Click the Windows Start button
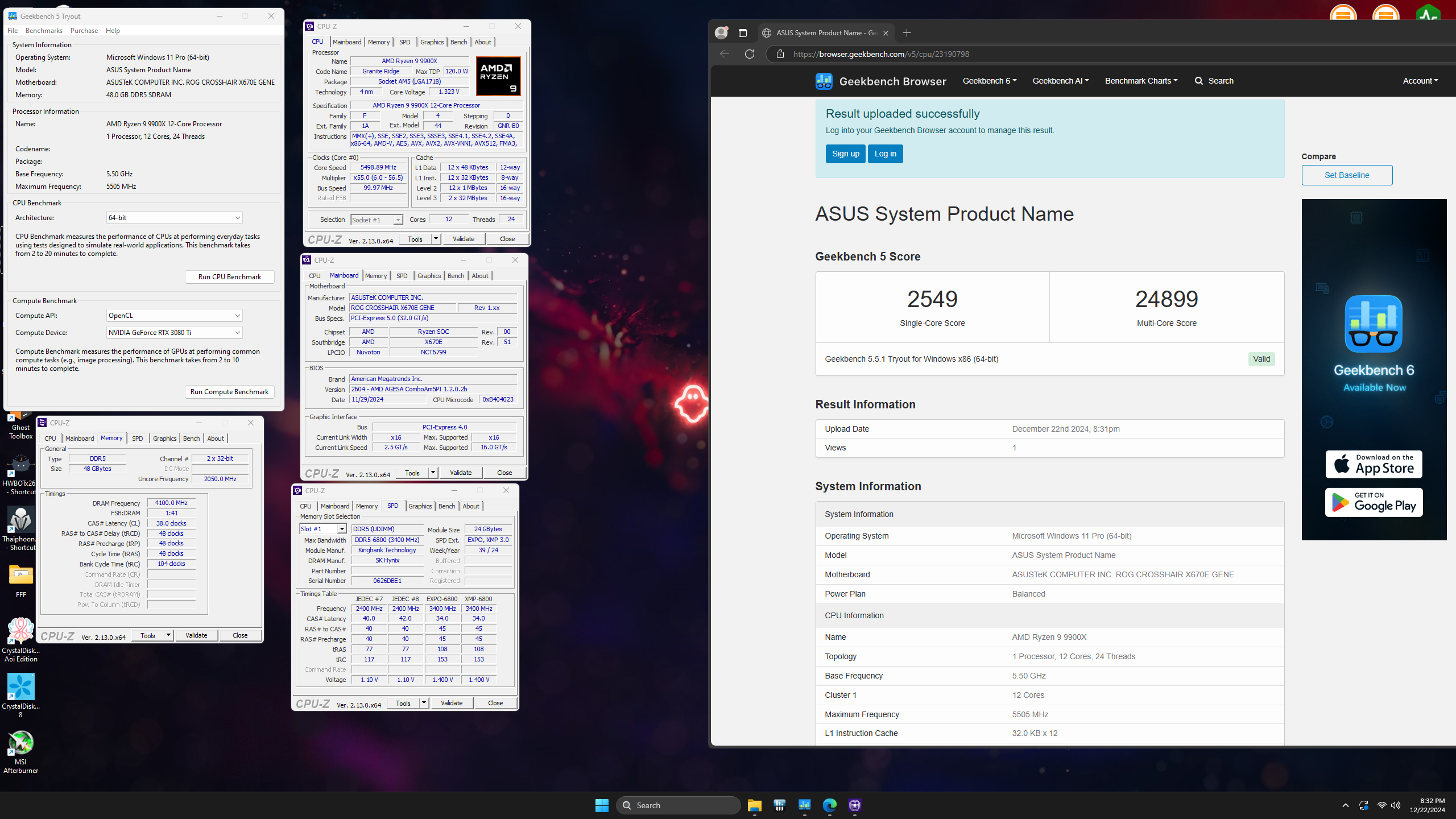Image resolution: width=1456 pixels, height=819 pixels. tap(602, 805)
